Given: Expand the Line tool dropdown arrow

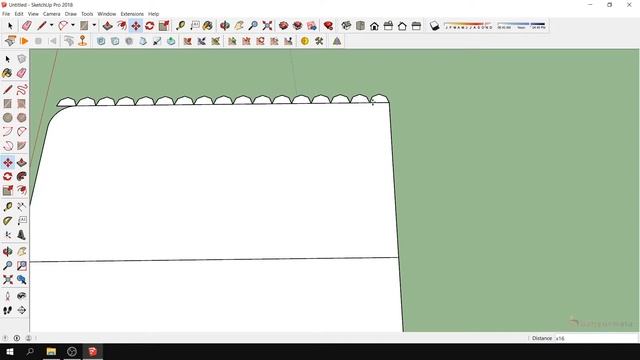Looking at the screenshot, I should click(x=51, y=25).
